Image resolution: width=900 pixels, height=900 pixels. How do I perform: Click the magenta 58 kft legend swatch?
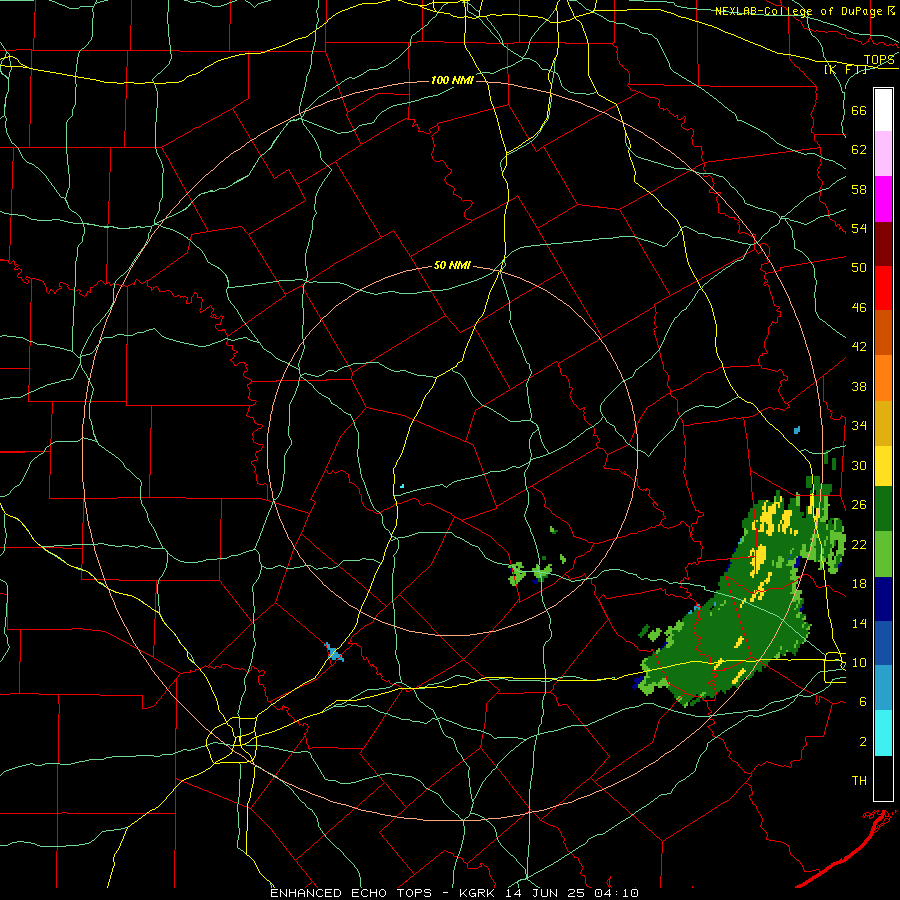(x=883, y=199)
